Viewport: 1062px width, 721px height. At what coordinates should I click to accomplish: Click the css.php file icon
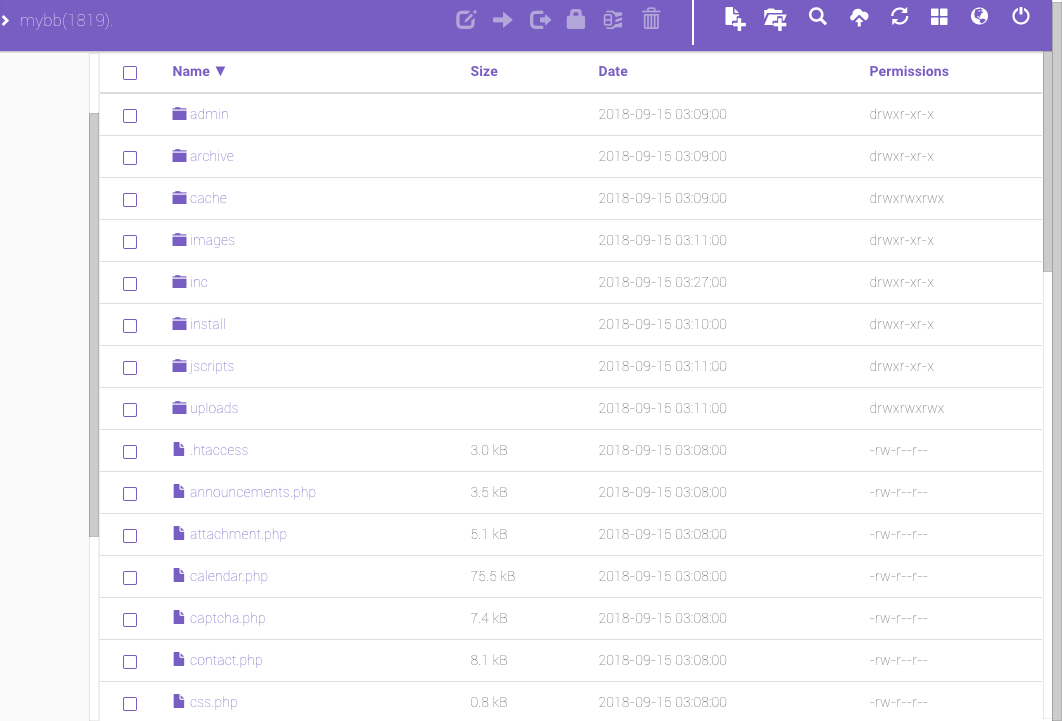tap(179, 701)
